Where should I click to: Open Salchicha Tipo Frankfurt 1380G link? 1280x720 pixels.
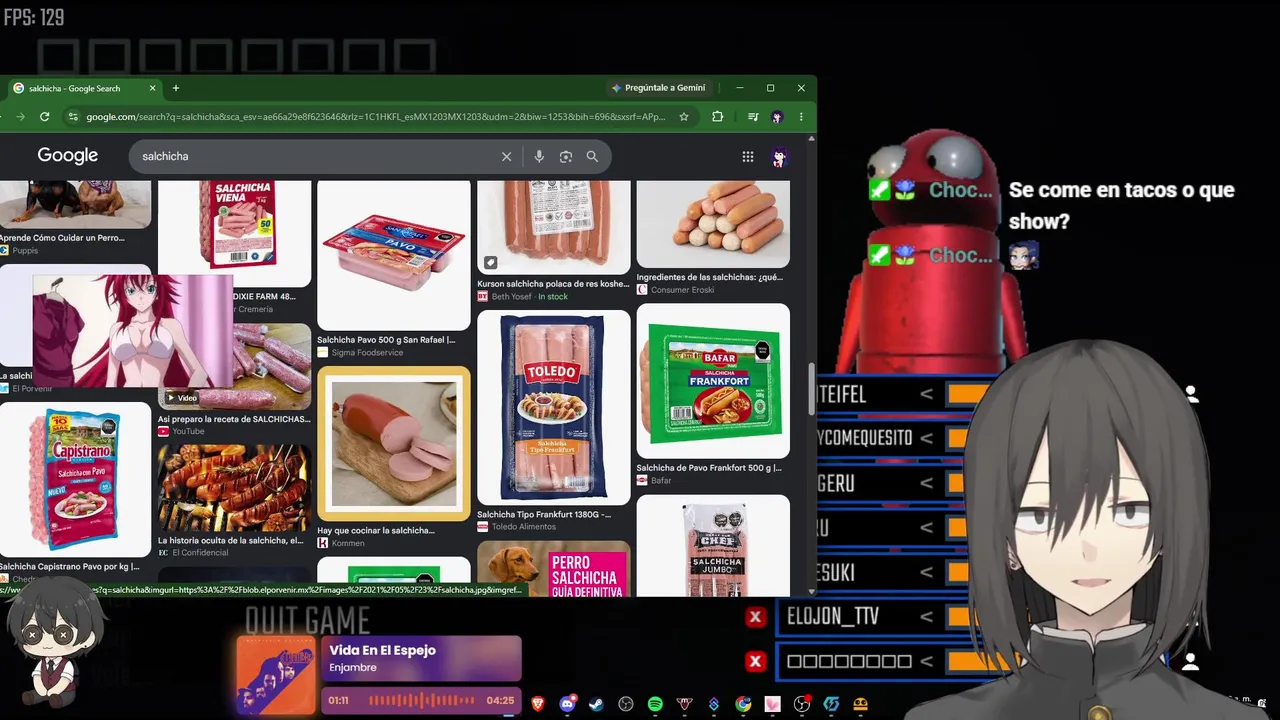pos(544,515)
